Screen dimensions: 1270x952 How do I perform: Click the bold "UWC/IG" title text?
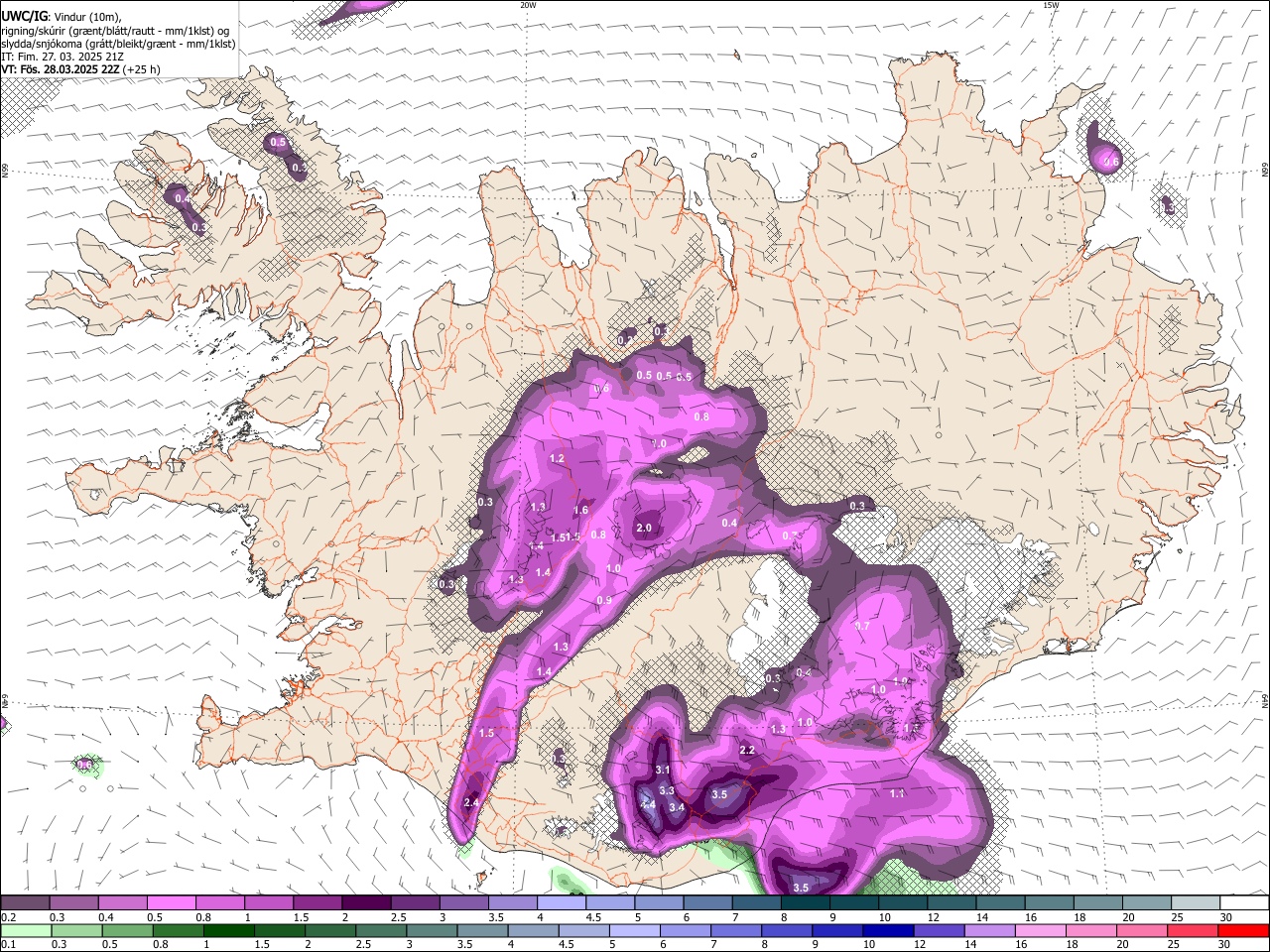coord(23,17)
